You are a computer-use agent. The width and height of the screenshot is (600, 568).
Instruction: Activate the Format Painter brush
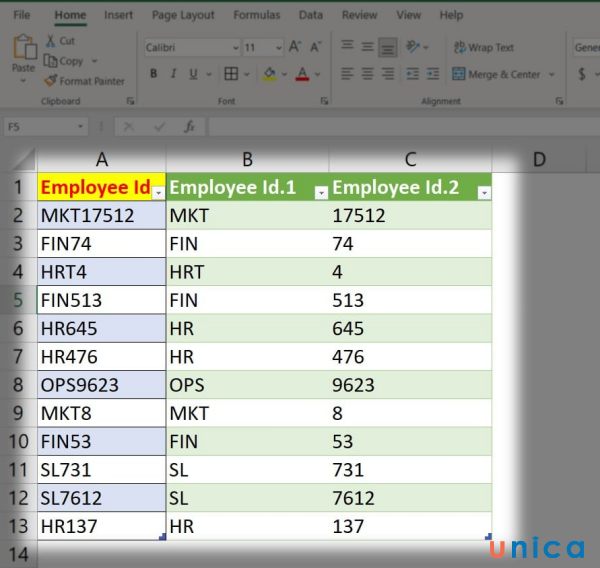50,81
